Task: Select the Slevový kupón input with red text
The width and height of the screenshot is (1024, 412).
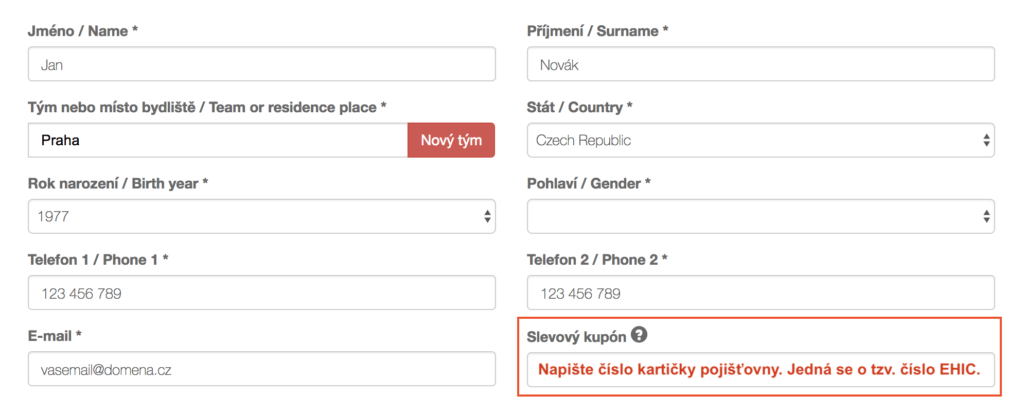Action: (x=761, y=370)
